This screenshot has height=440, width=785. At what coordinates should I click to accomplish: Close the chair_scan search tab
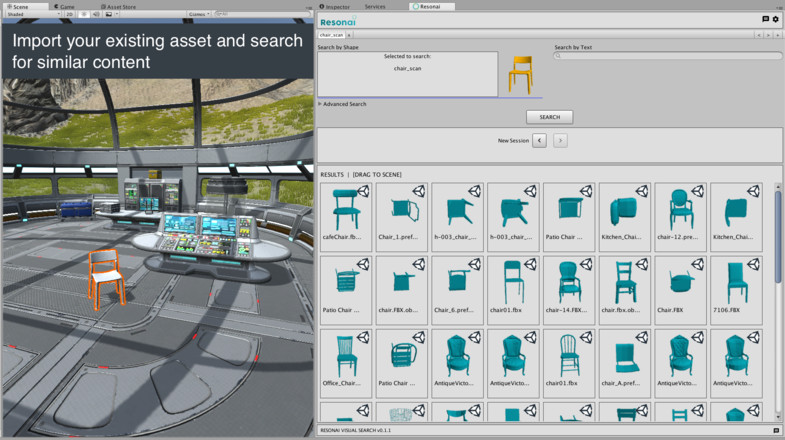tap(349, 35)
